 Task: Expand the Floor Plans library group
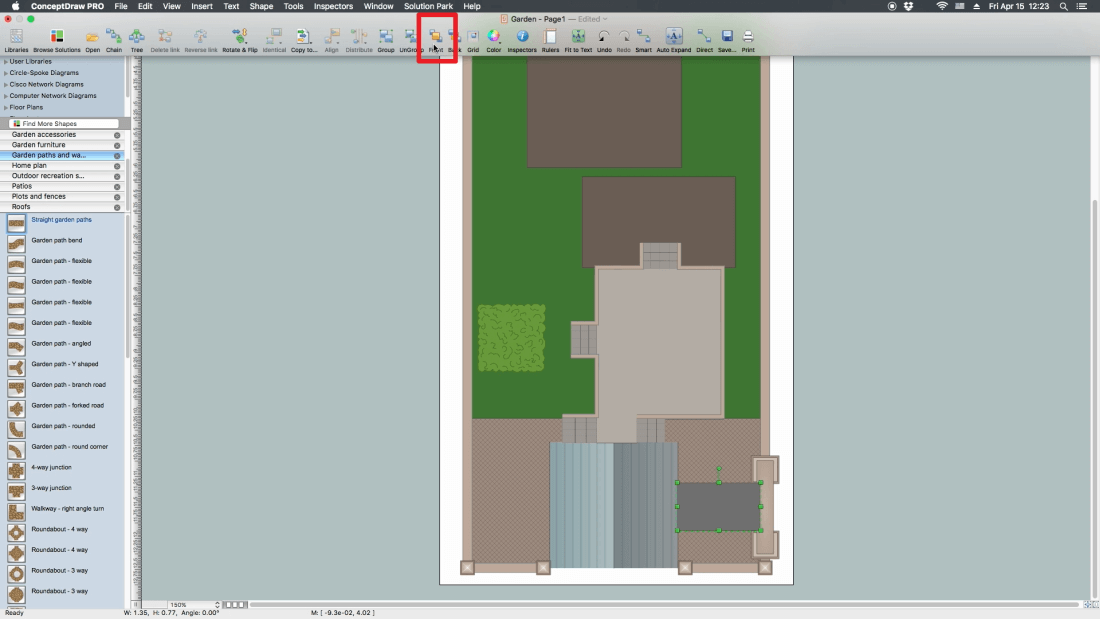coord(6,107)
